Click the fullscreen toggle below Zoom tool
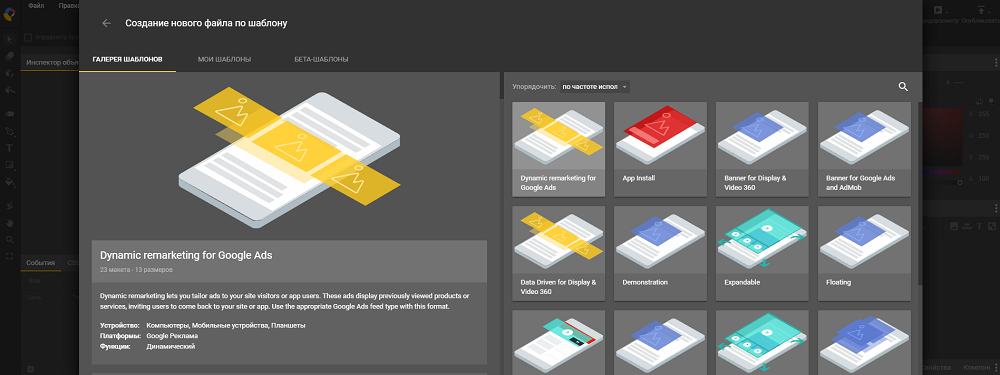The height and width of the screenshot is (375, 1000). 10,256
